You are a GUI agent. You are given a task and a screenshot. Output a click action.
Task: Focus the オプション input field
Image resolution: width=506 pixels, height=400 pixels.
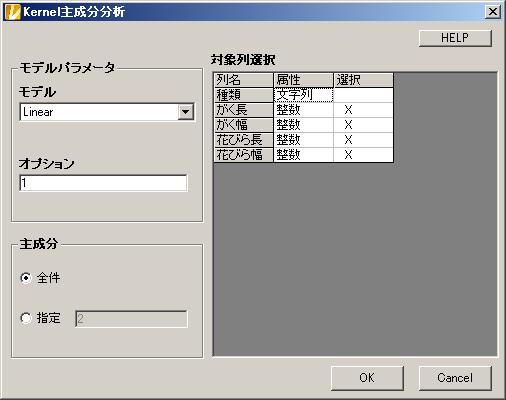pos(103,183)
